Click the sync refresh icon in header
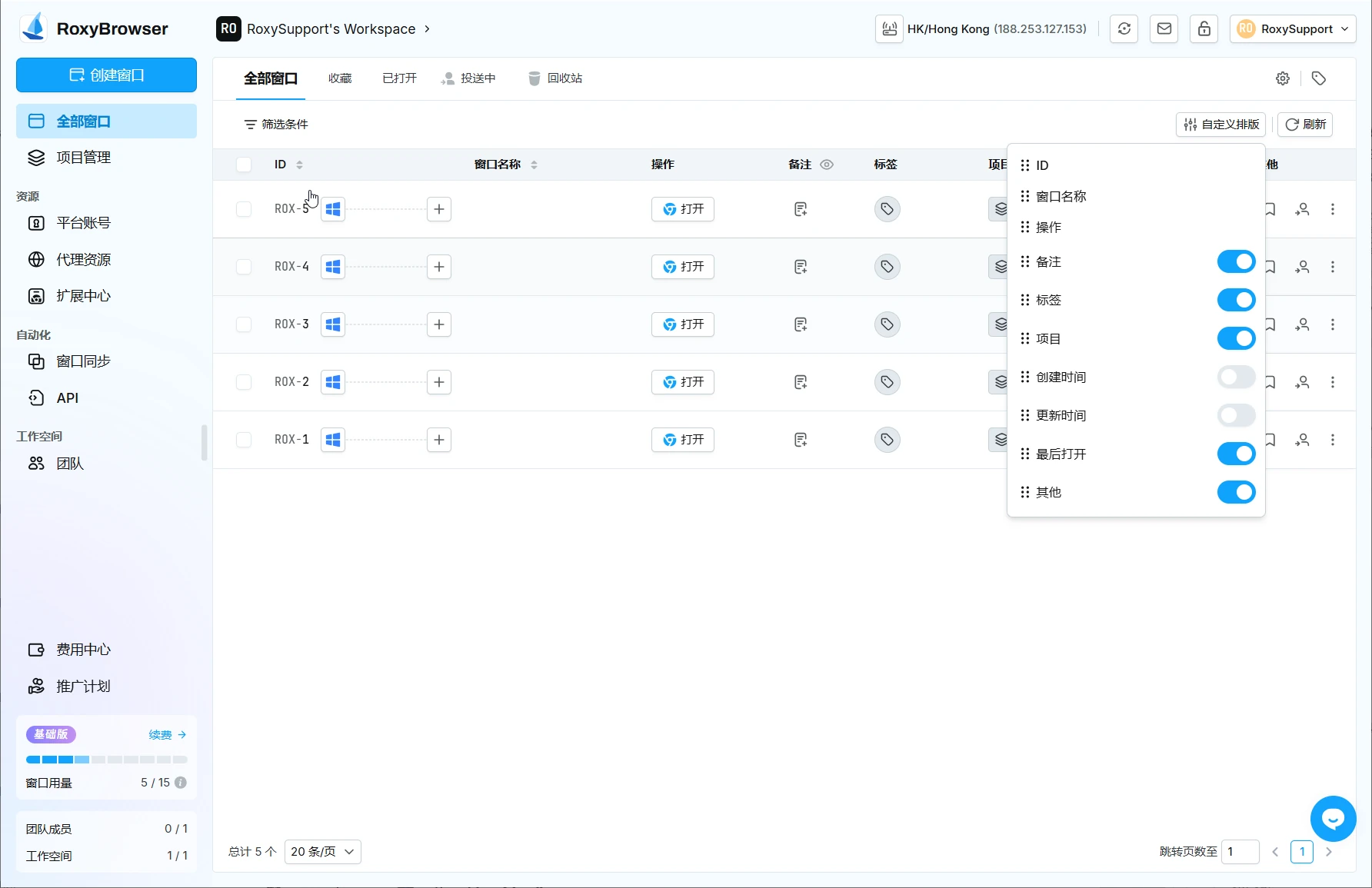The image size is (1372, 888). click(1124, 29)
